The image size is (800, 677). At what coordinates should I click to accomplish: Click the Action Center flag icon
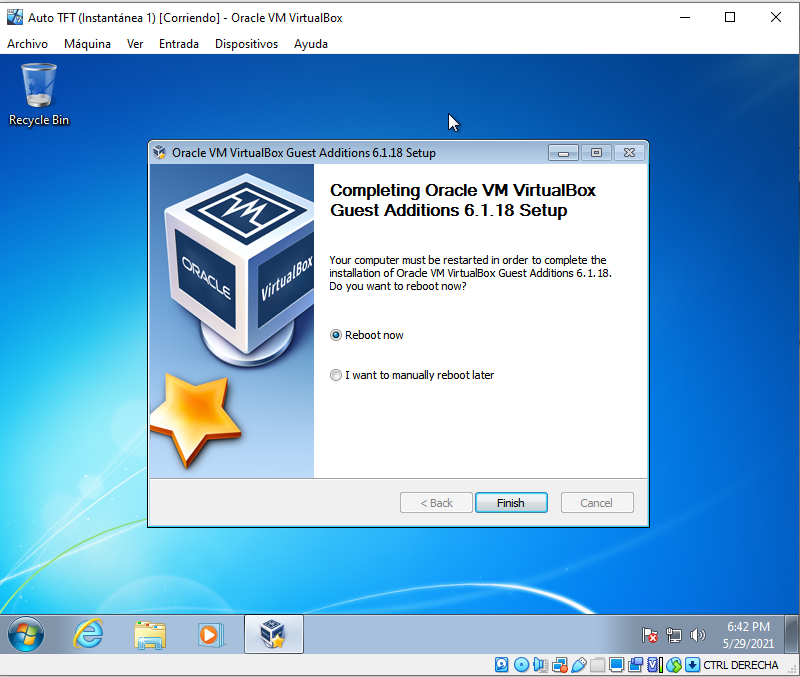click(651, 635)
